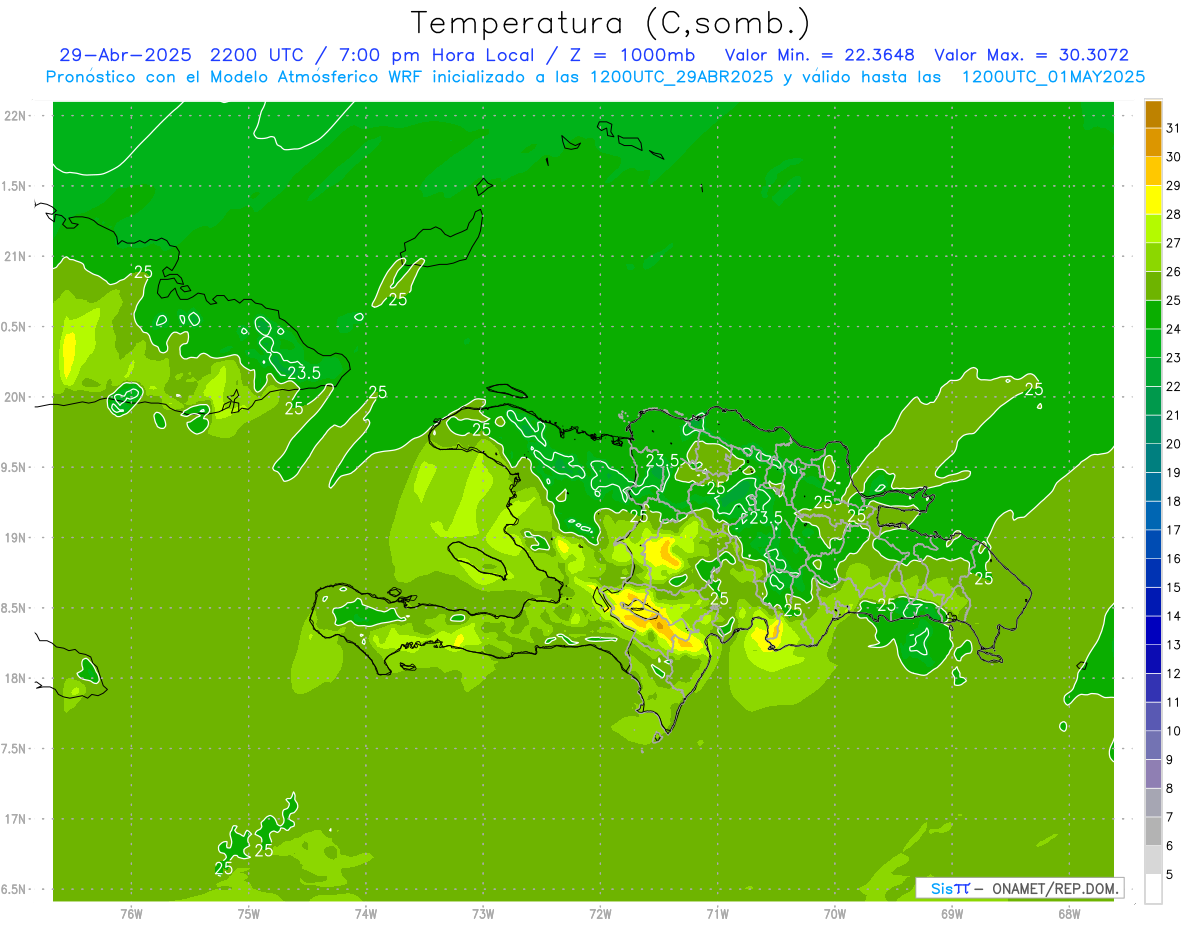
Task: Click the '19N' latitude label
Action: [x=15, y=538]
